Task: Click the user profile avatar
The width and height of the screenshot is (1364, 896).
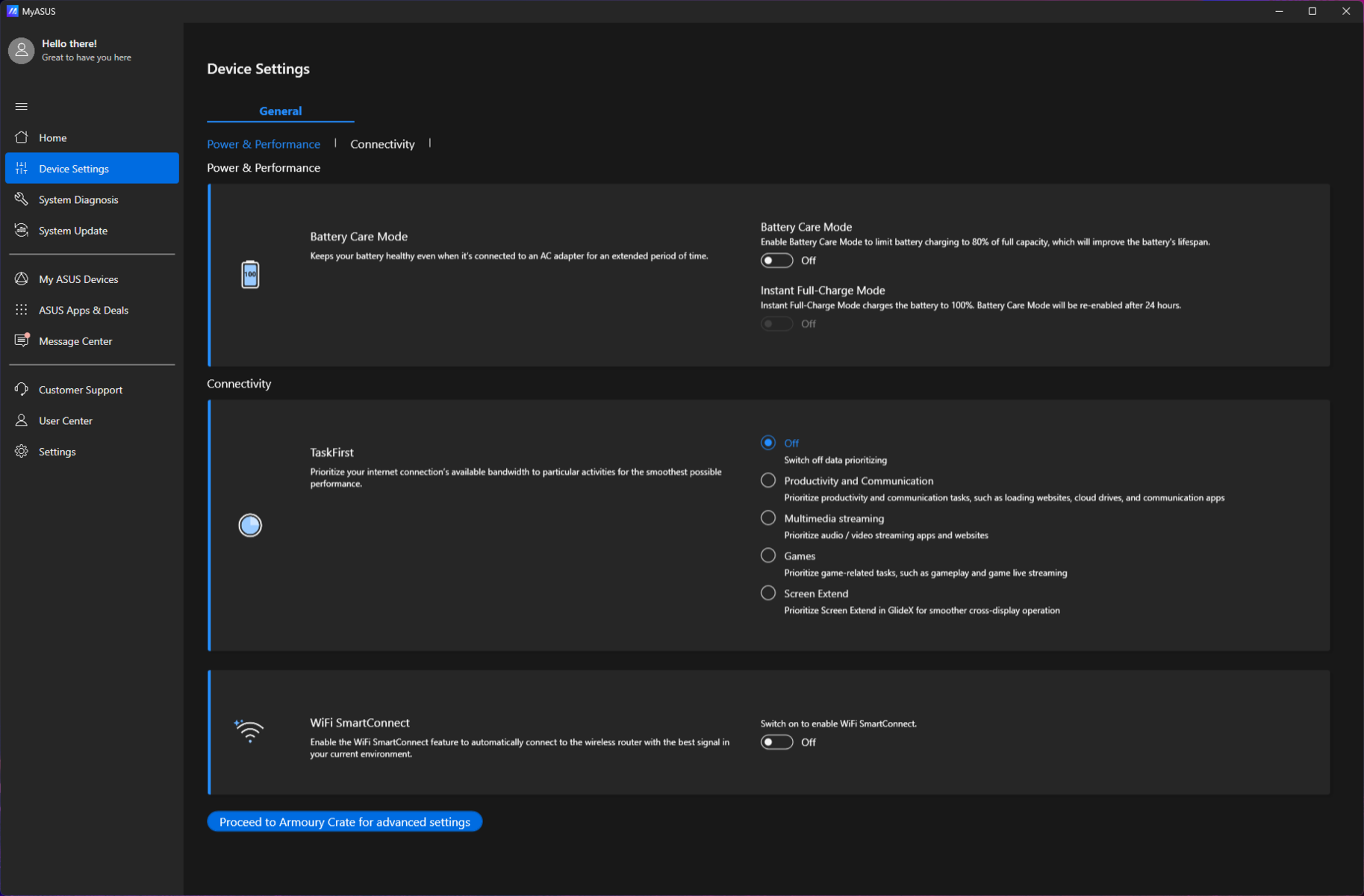Action: [22, 50]
